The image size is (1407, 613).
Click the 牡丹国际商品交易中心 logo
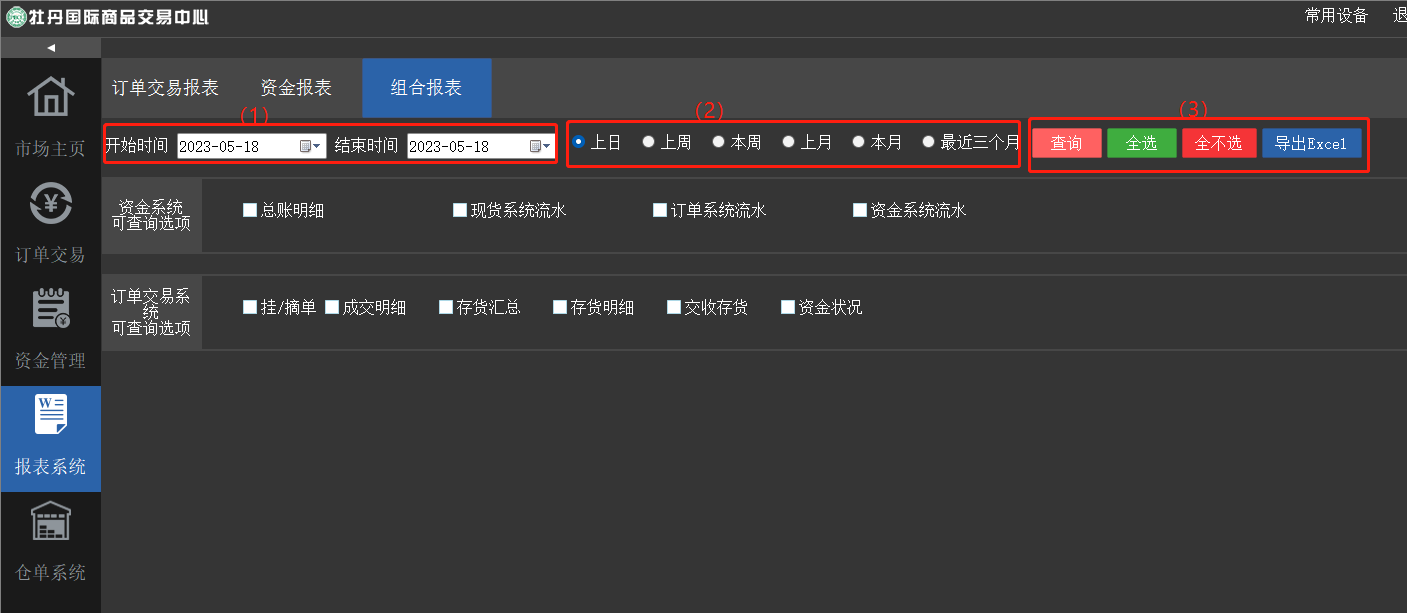click(x=108, y=15)
